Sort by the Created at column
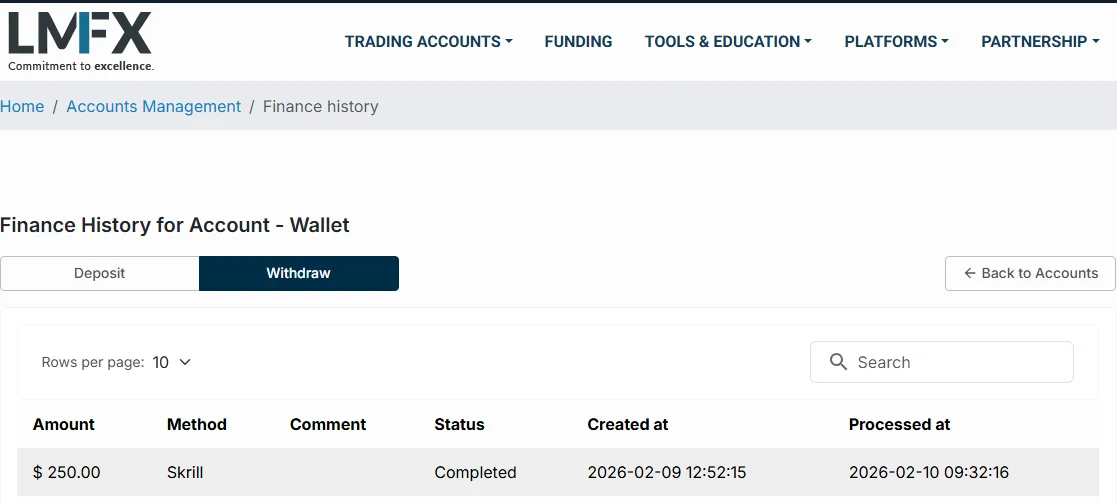The width and height of the screenshot is (1117, 504). coord(627,424)
